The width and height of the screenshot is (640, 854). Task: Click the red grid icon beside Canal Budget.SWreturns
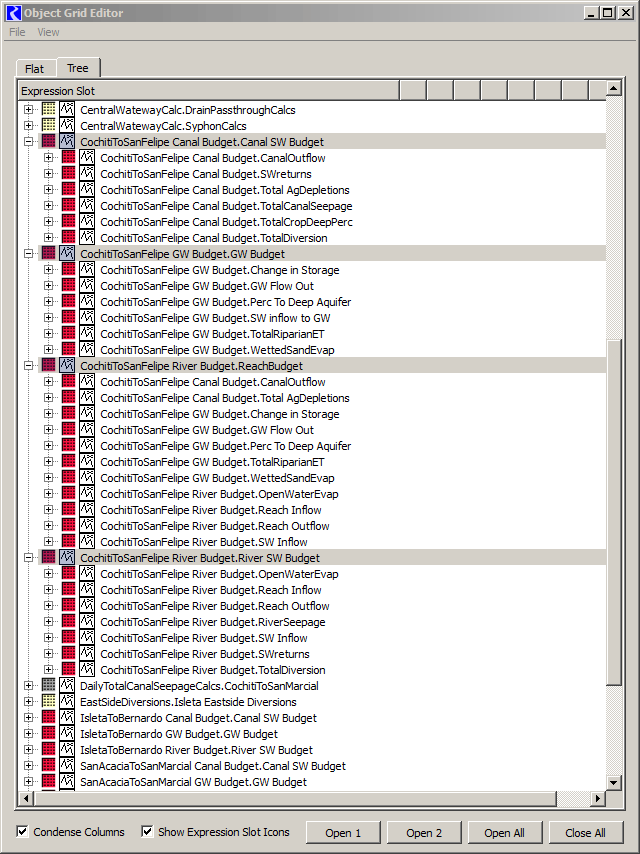69,174
